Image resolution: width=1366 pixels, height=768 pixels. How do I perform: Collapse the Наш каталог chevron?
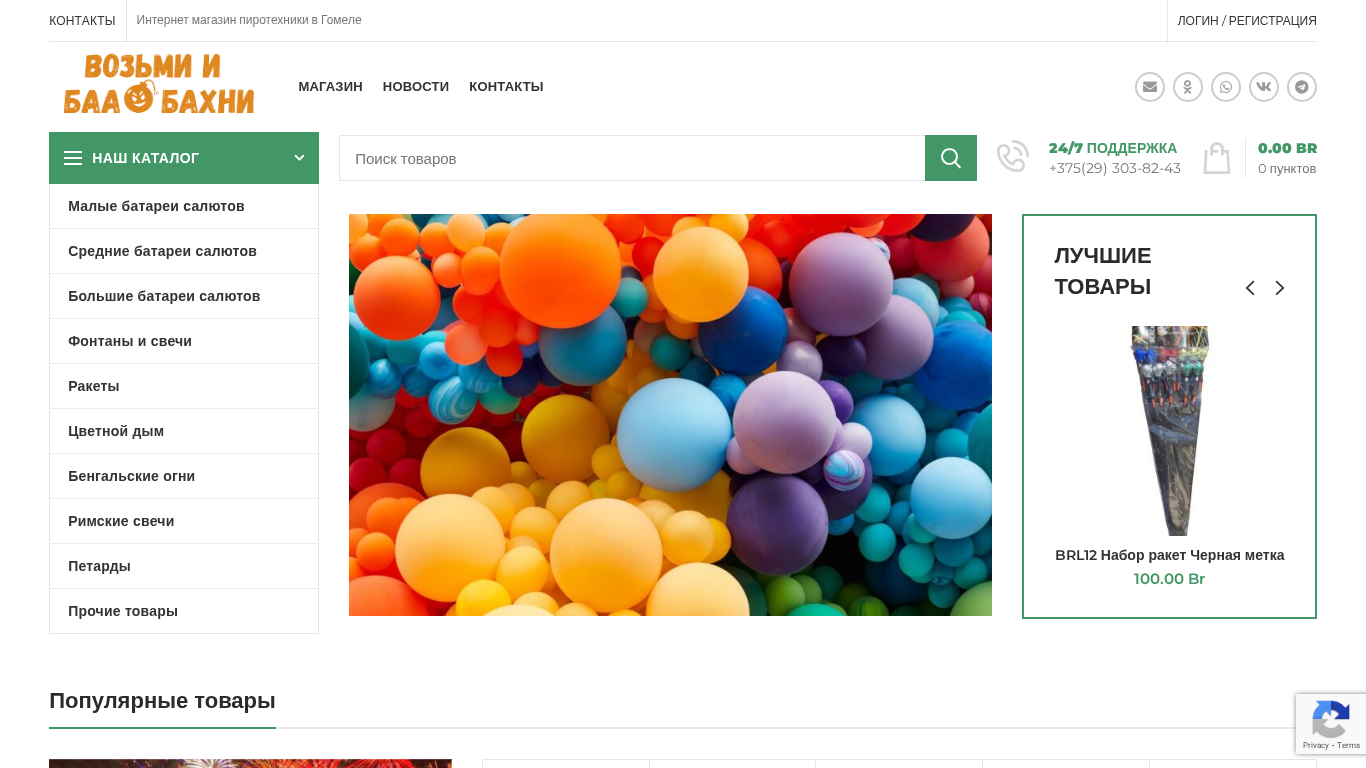point(299,158)
